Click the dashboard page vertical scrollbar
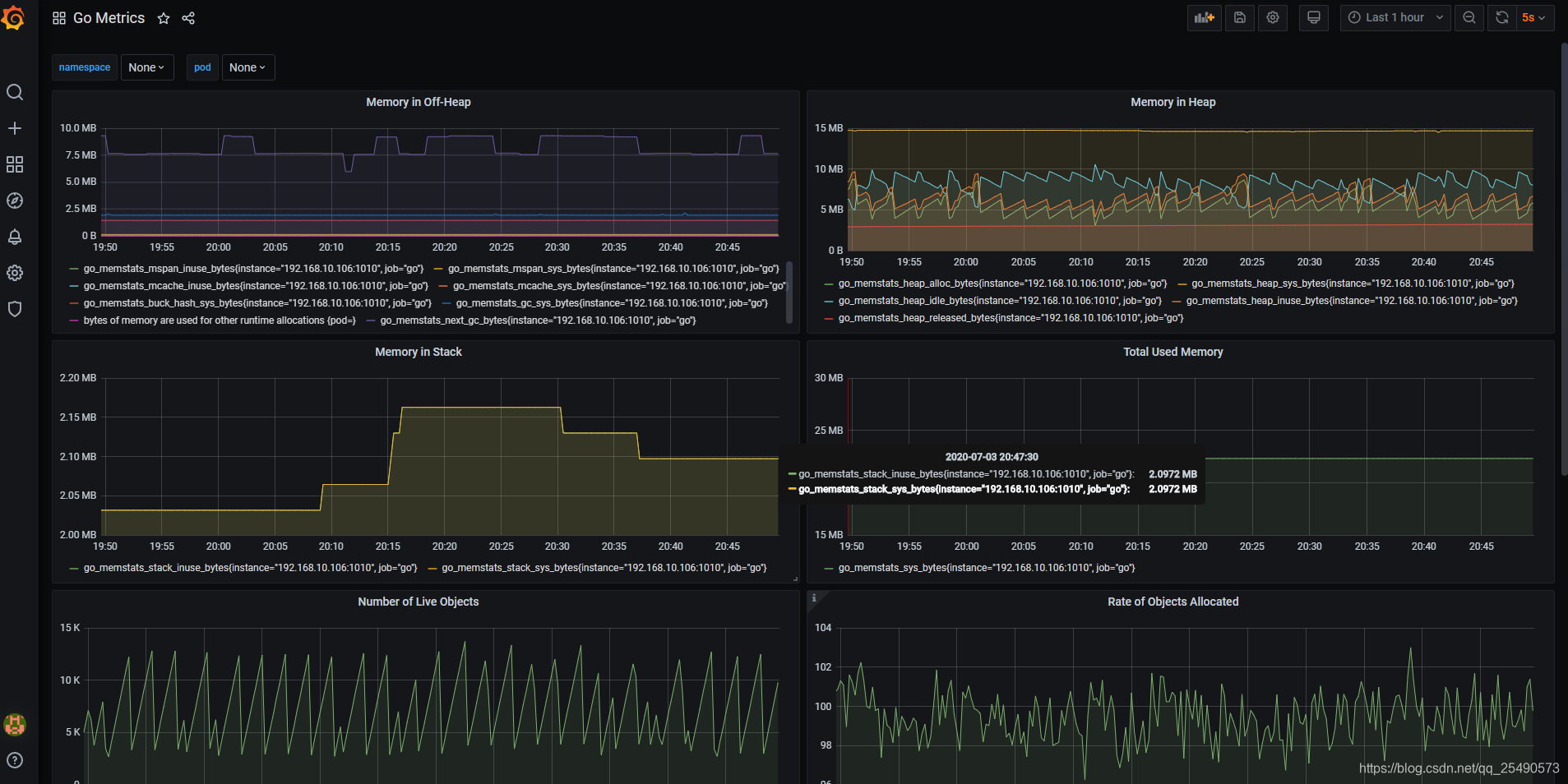This screenshot has width=1568, height=784. click(x=1564, y=259)
